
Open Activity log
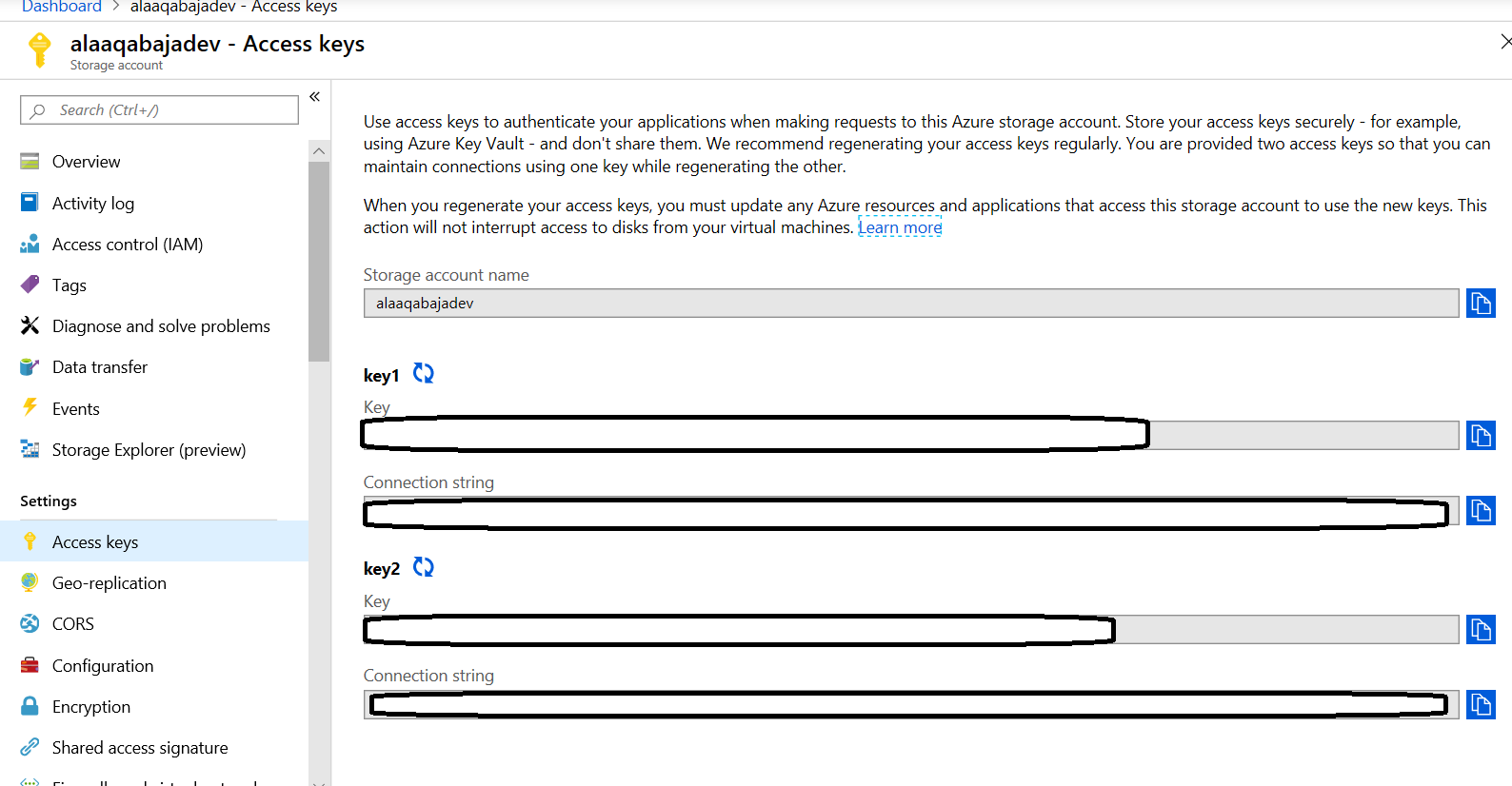[92, 204]
